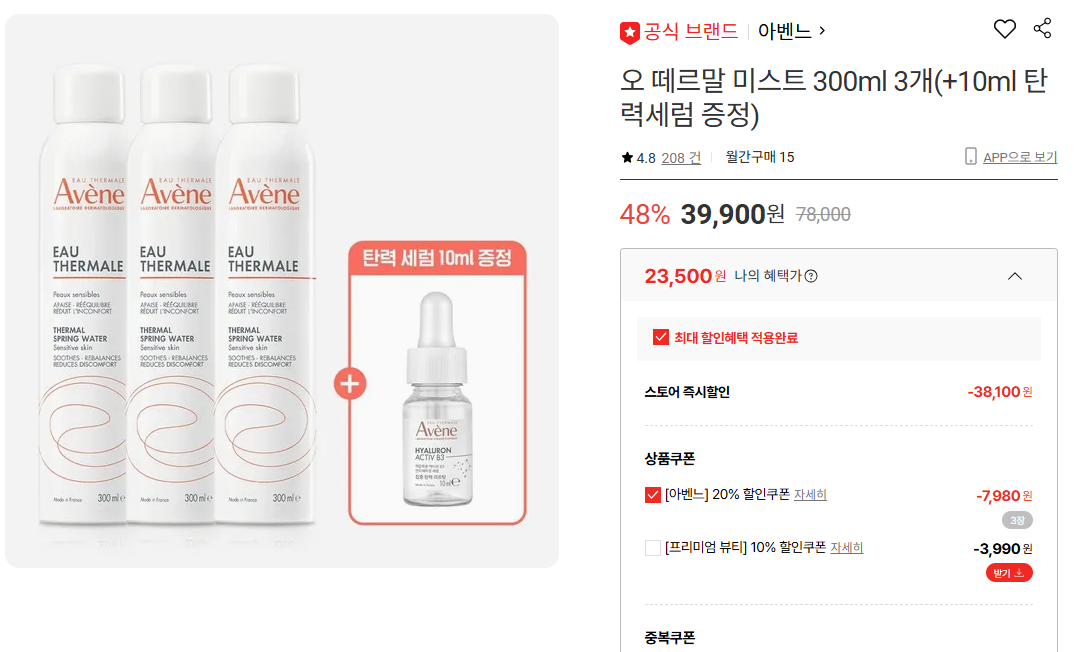Click the red official brand star badge
1088x652 pixels.
(x=629, y=33)
